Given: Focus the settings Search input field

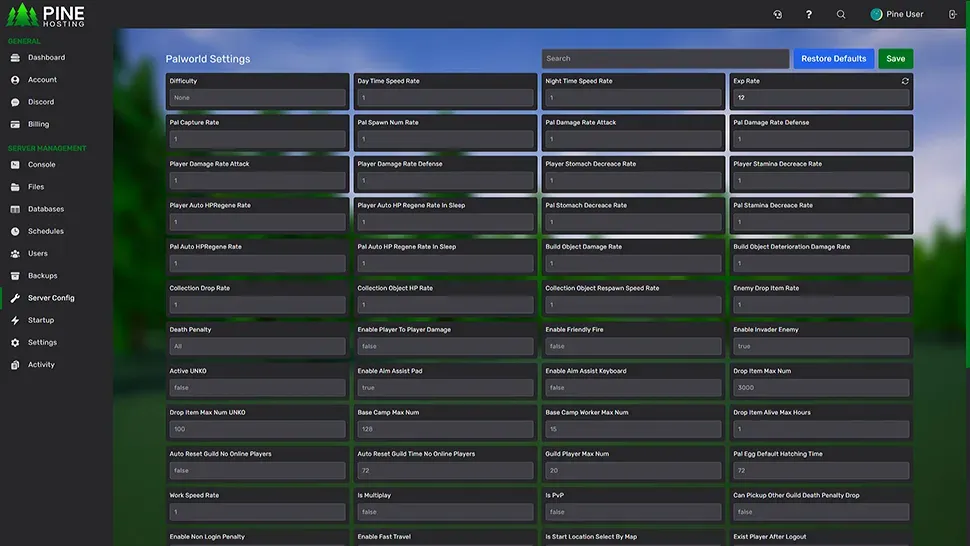Looking at the screenshot, I should (665, 59).
